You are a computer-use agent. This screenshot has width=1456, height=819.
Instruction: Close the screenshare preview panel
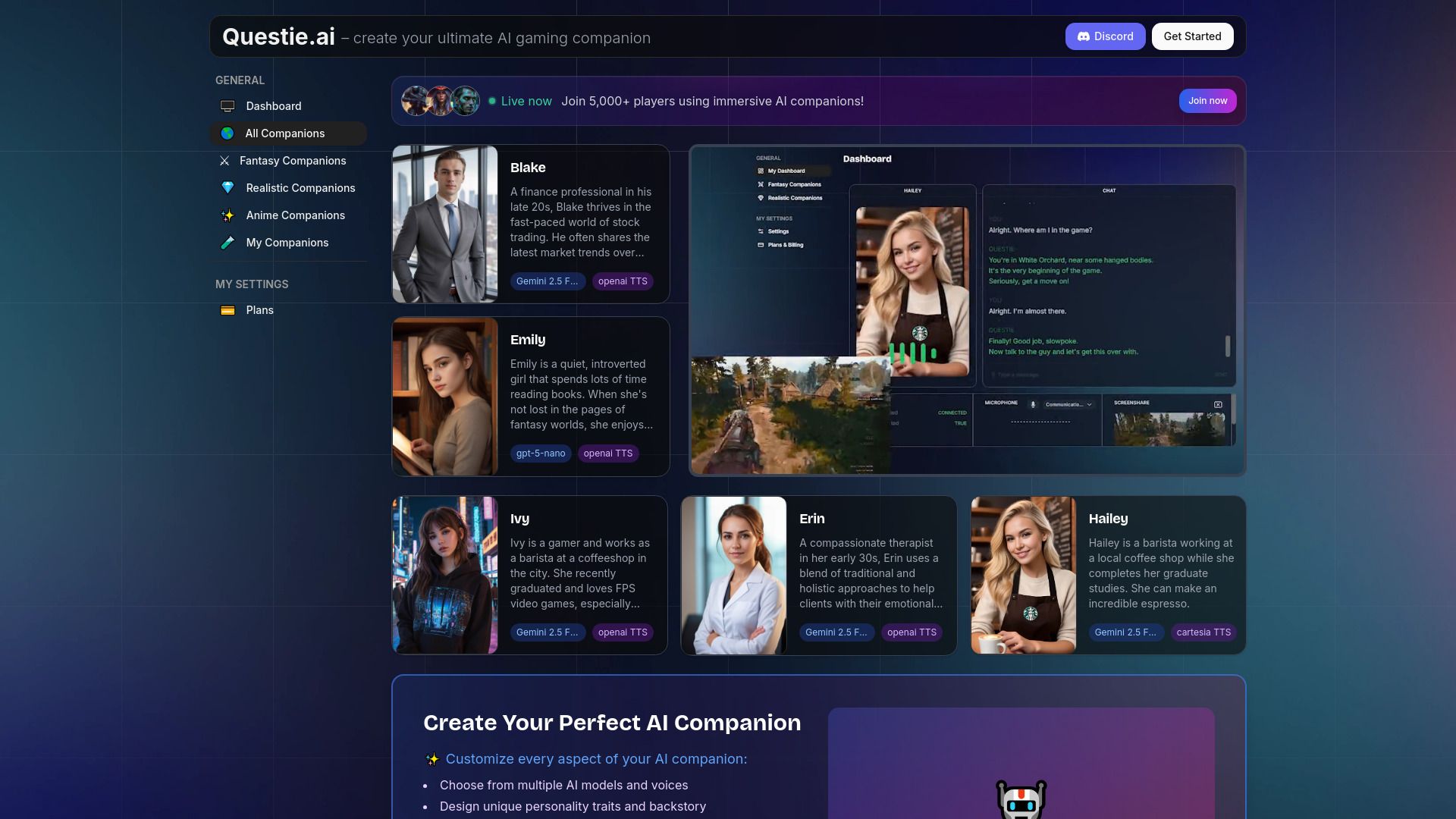pyautogui.click(x=1217, y=404)
